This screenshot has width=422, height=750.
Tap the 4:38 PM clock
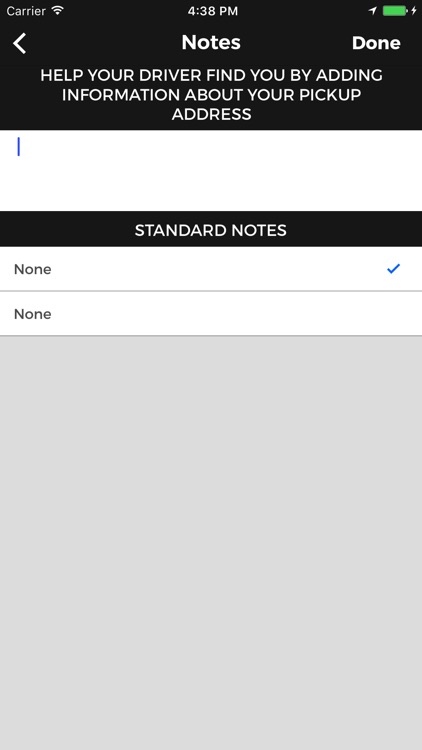(212, 11)
